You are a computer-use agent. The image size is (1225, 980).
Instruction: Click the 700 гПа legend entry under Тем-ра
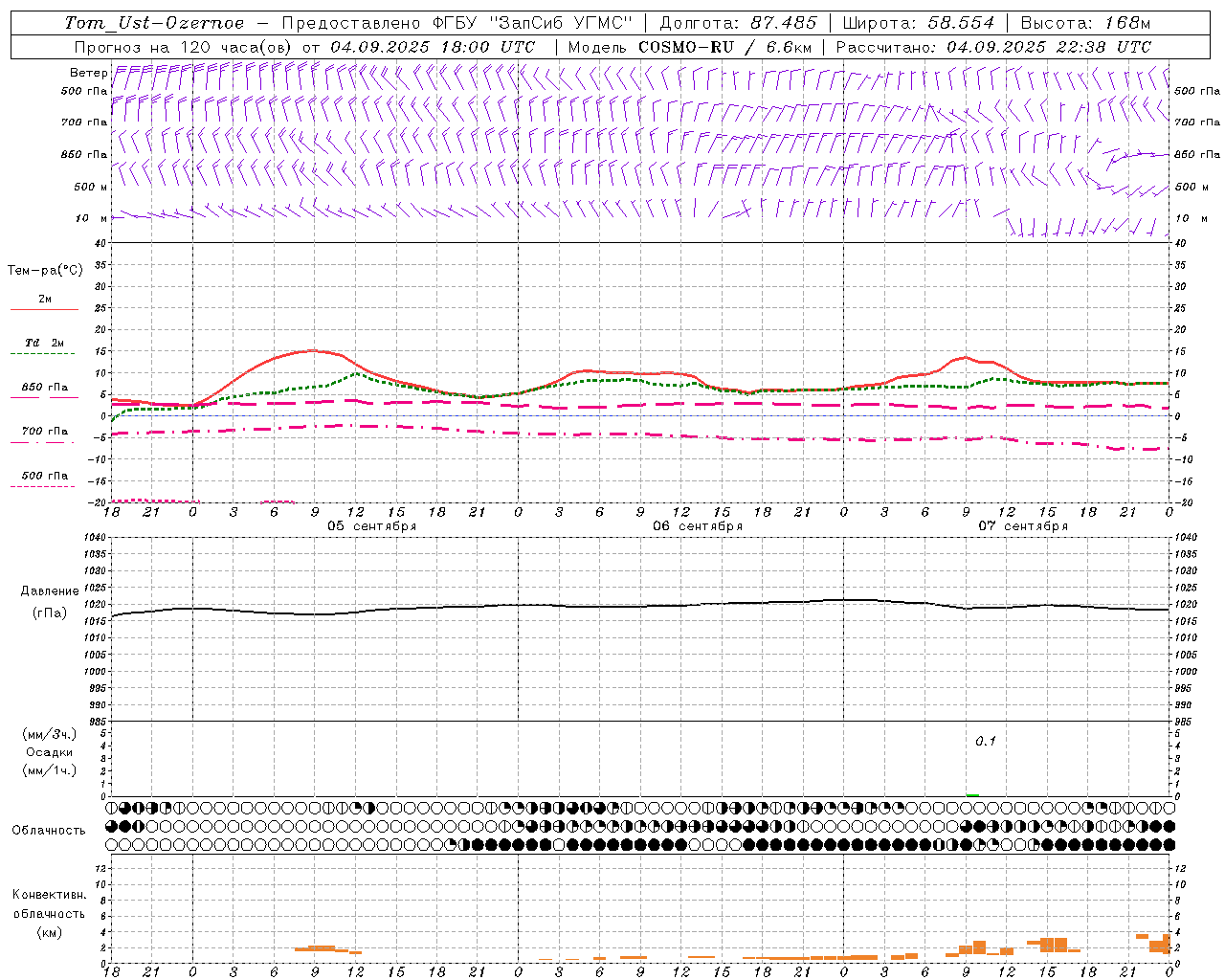tap(44, 432)
